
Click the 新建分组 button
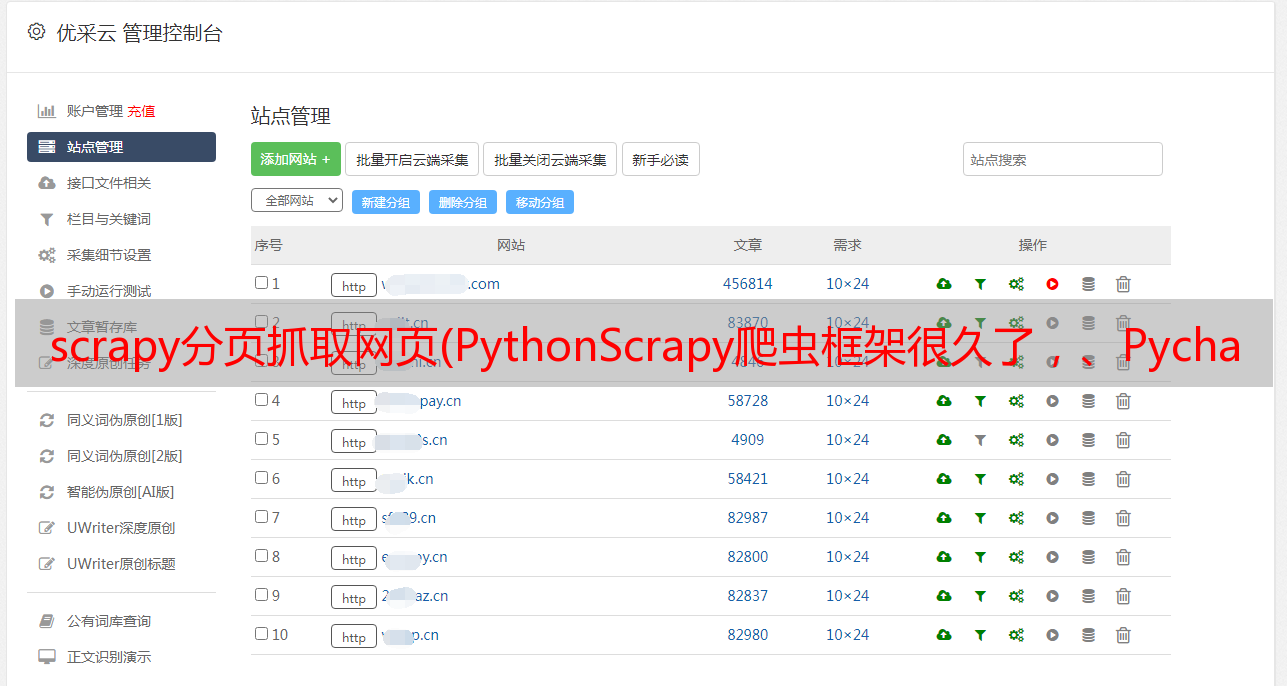[386, 202]
